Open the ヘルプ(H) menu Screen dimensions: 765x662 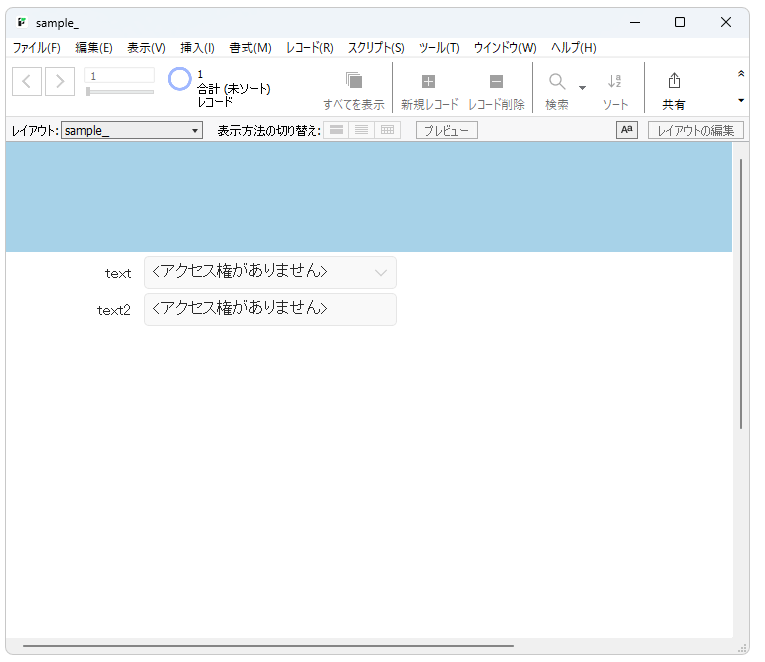point(574,48)
